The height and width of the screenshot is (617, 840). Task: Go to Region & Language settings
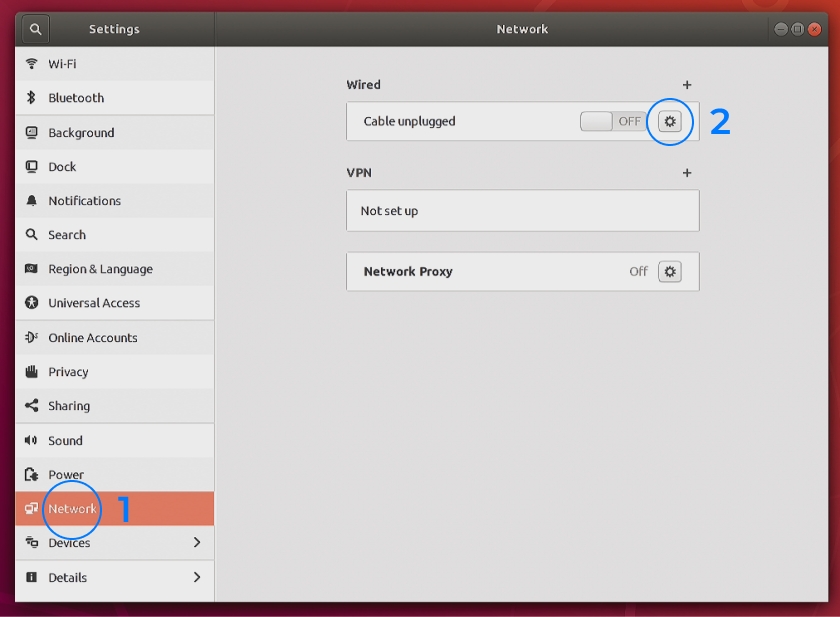tap(100, 269)
